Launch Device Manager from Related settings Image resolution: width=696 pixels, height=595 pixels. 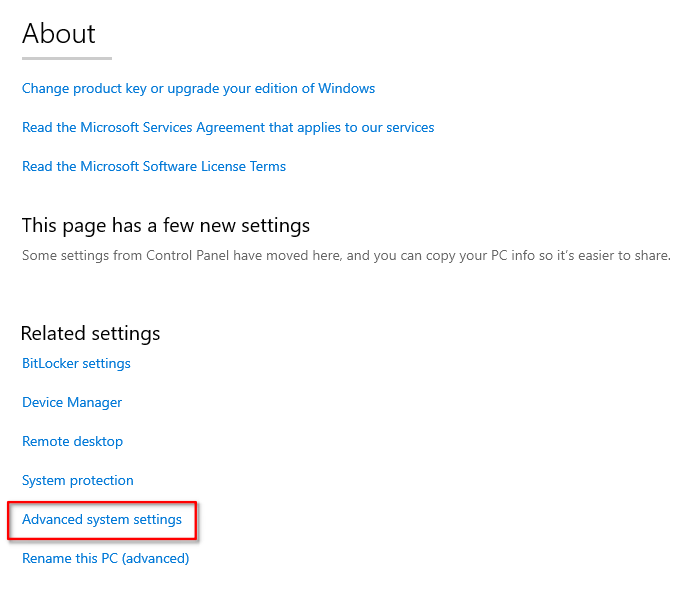tap(72, 403)
